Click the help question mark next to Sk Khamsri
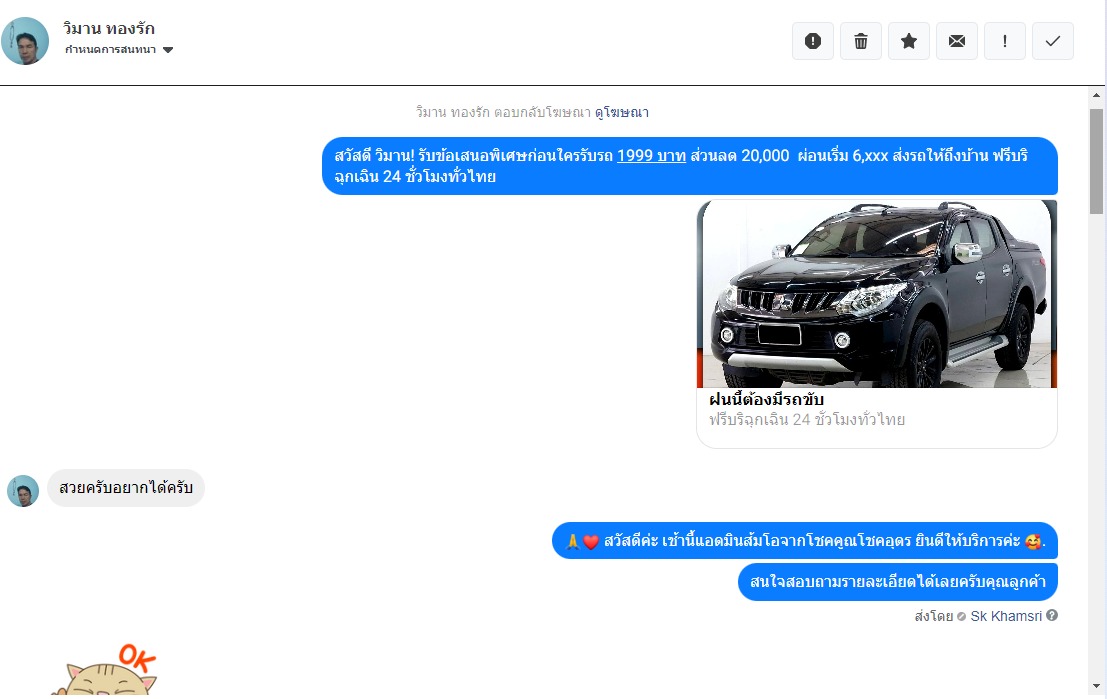This screenshot has width=1107, height=699. click(1052, 616)
